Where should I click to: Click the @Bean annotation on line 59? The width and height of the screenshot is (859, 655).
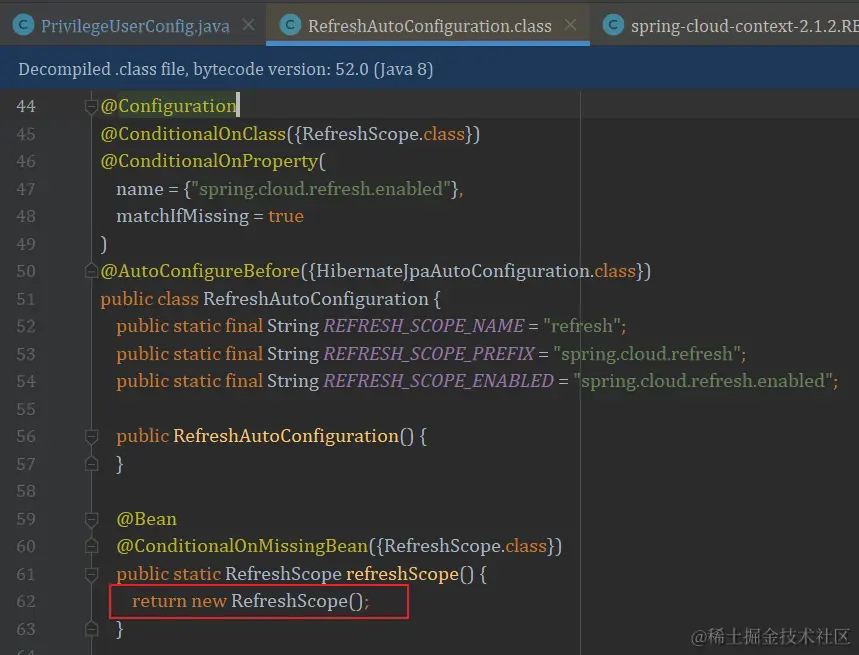pyautogui.click(x=146, y=519)
